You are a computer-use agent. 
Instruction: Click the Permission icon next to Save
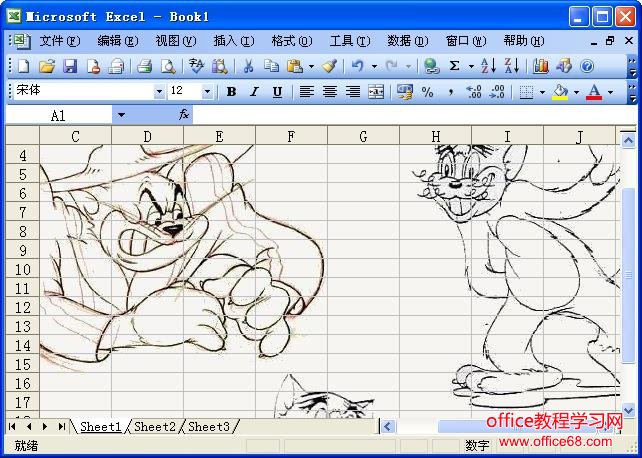point(93,66)
